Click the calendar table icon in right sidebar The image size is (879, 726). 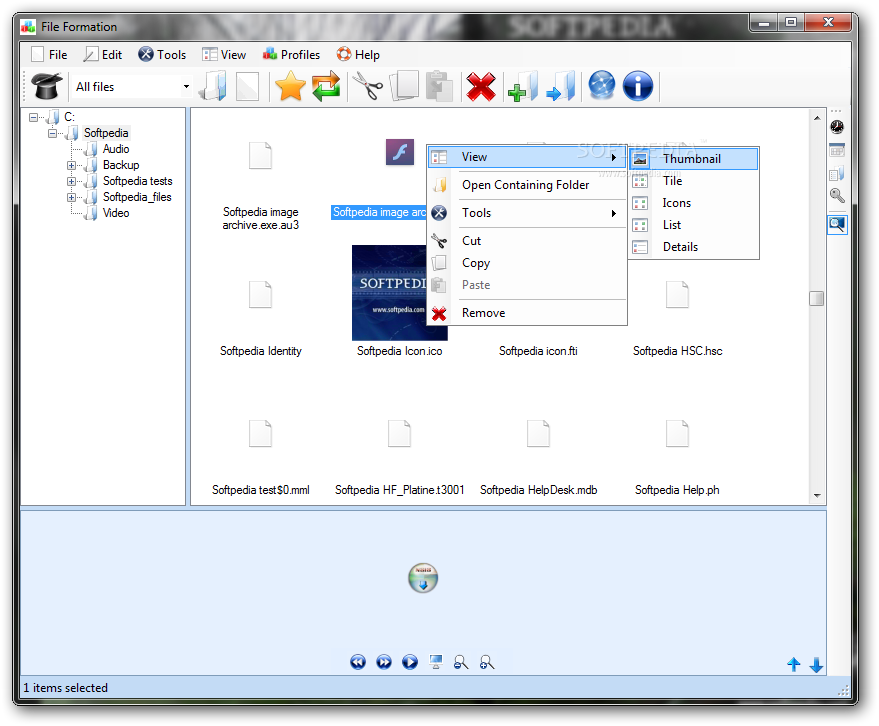(x=837, y=150)
